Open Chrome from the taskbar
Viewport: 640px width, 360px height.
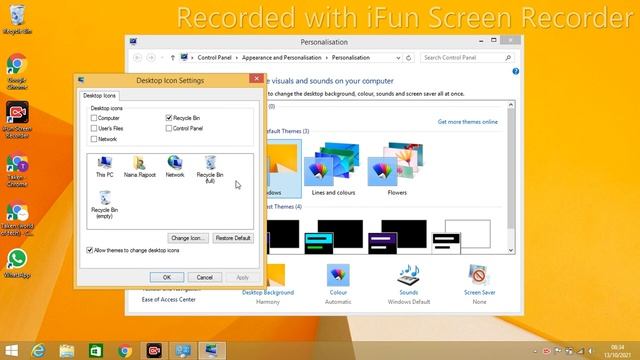click(x=125, y=351)
